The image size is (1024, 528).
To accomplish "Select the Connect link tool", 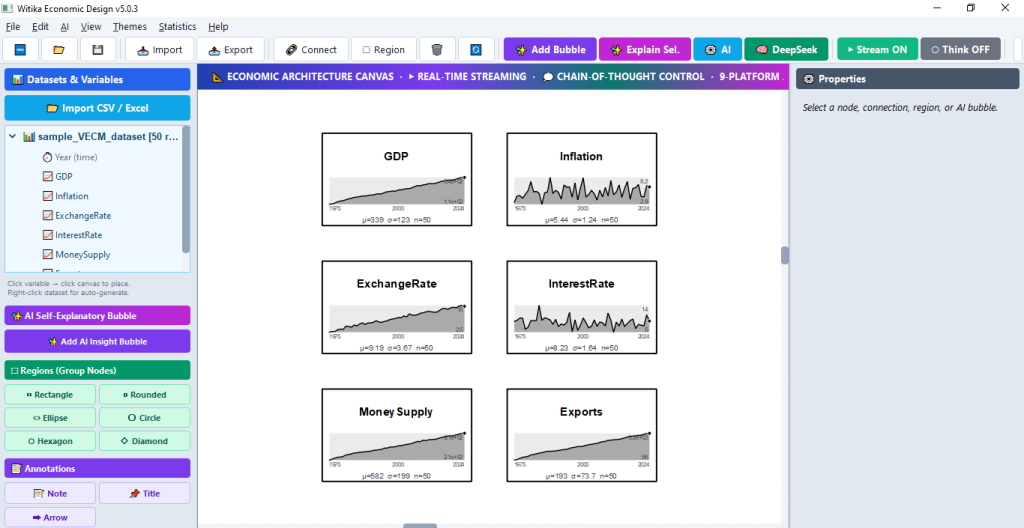I will click(311, 50).
